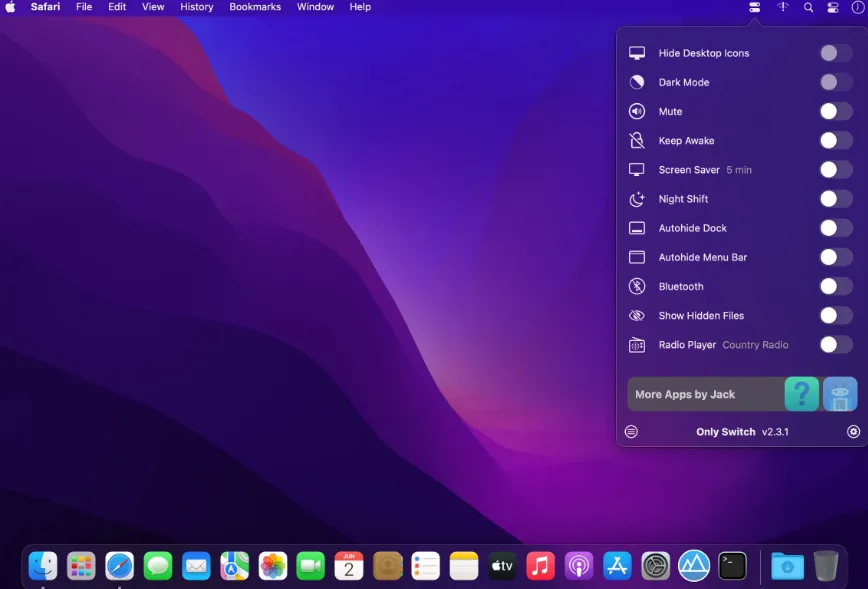Open the History menu
Image resolution: width=868 pixels, height=589 pixels.
pos(197,7)
